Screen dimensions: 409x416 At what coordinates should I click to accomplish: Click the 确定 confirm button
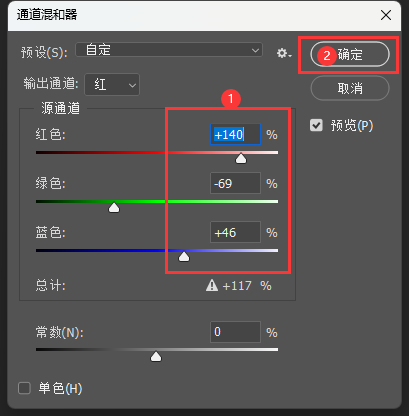click(350, 54)
